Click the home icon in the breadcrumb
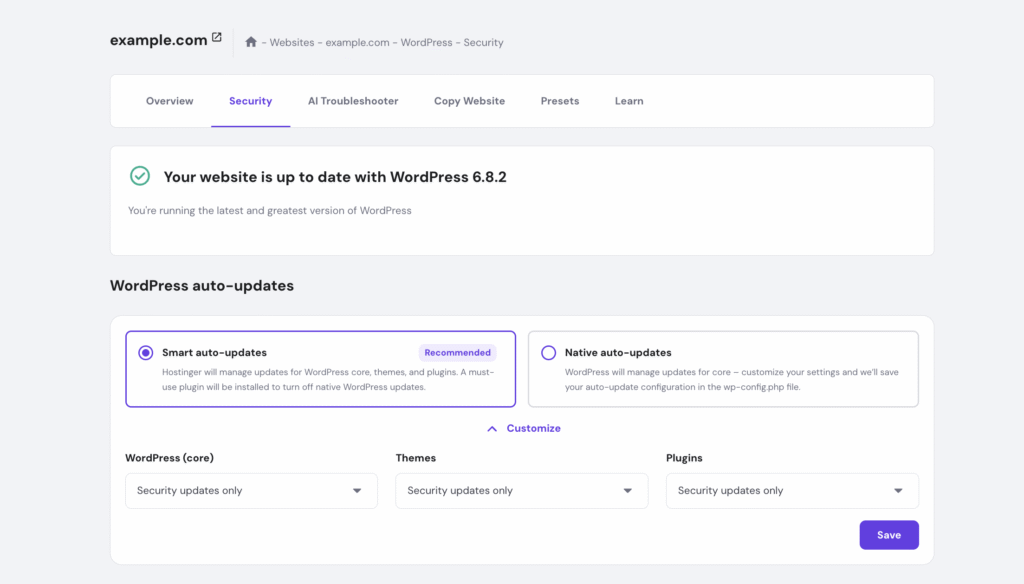Image resolution: width=1024 pixels, height=584 pixels. [249, 42]
